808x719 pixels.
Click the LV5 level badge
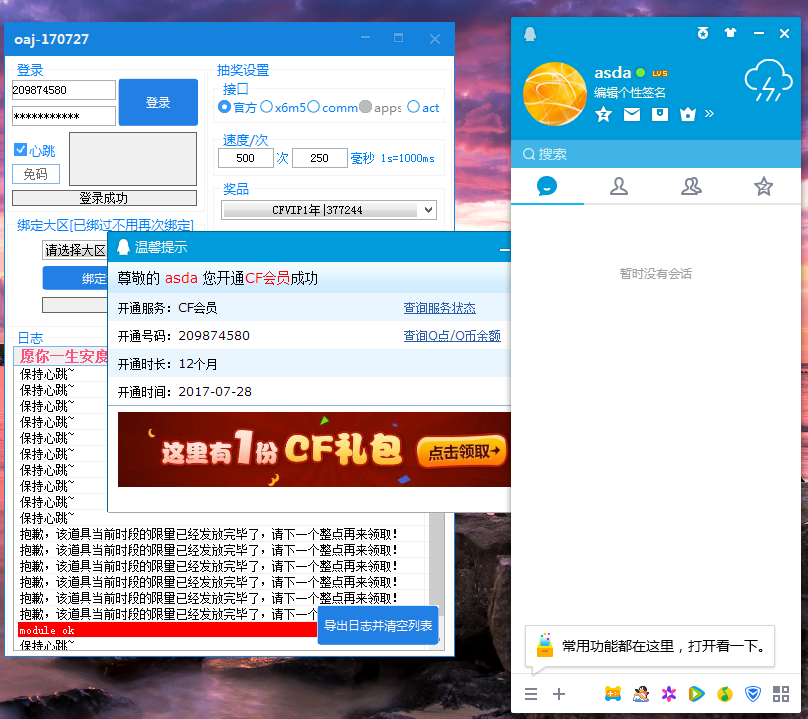pos(660,73)
